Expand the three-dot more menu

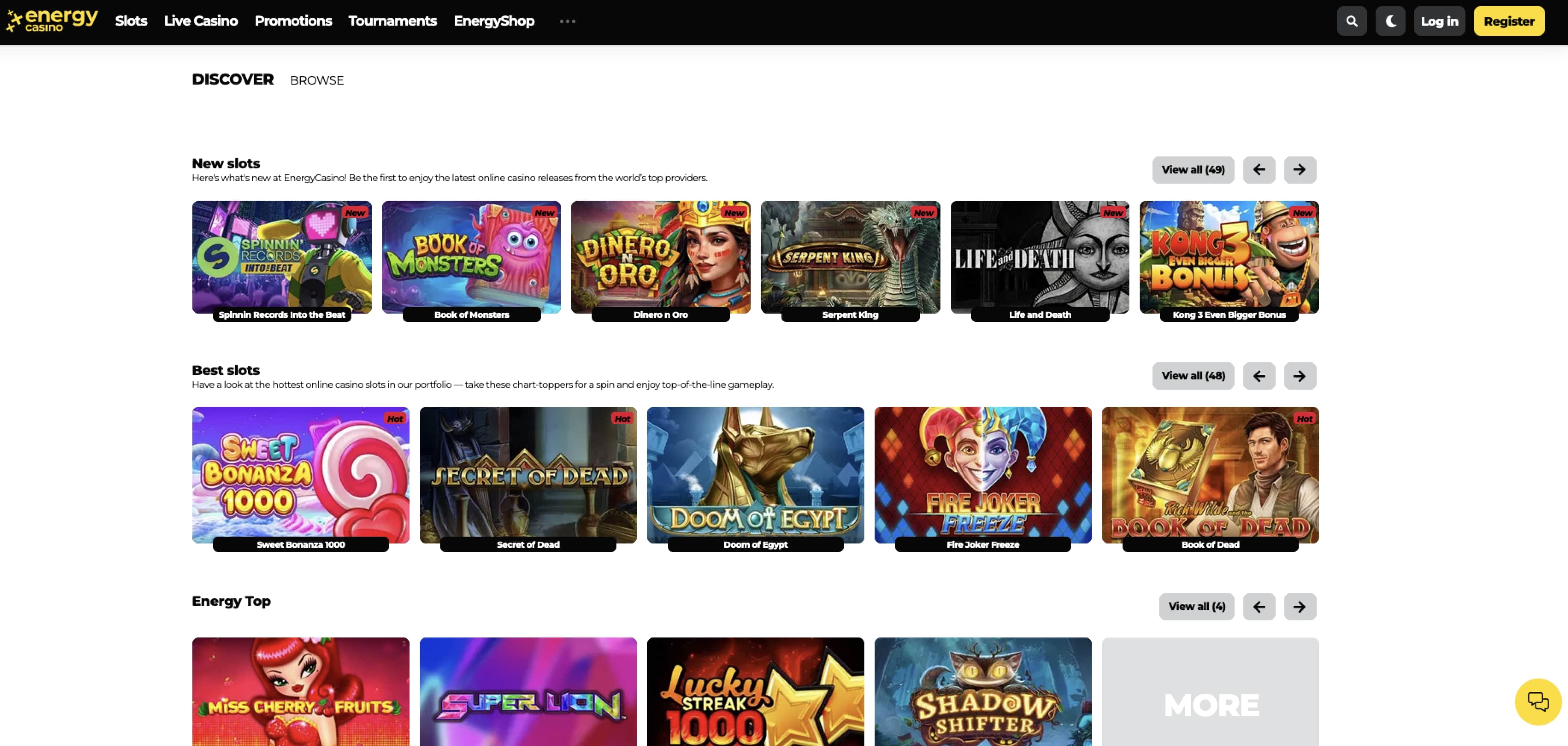[x=567, y=21]
